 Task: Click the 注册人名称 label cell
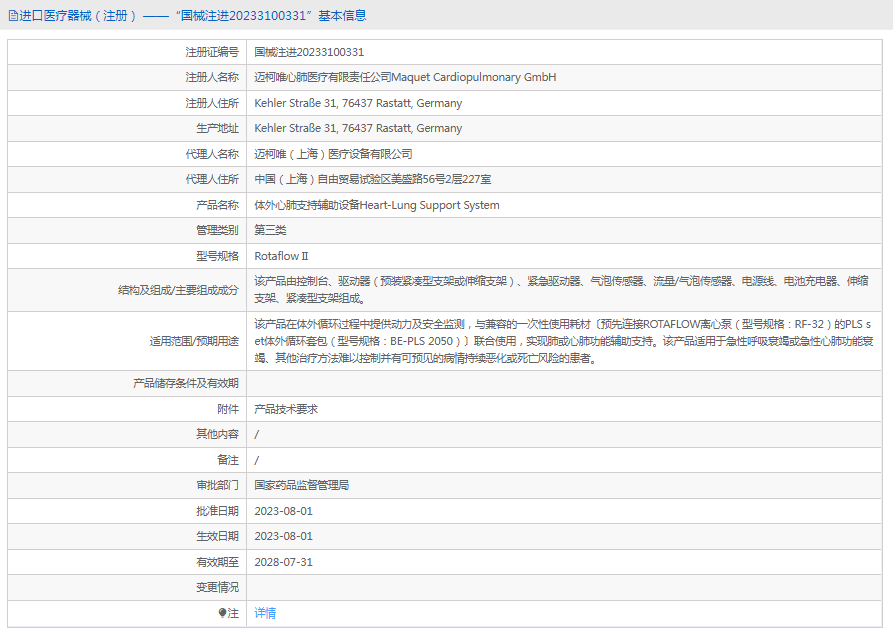(127, 77)
